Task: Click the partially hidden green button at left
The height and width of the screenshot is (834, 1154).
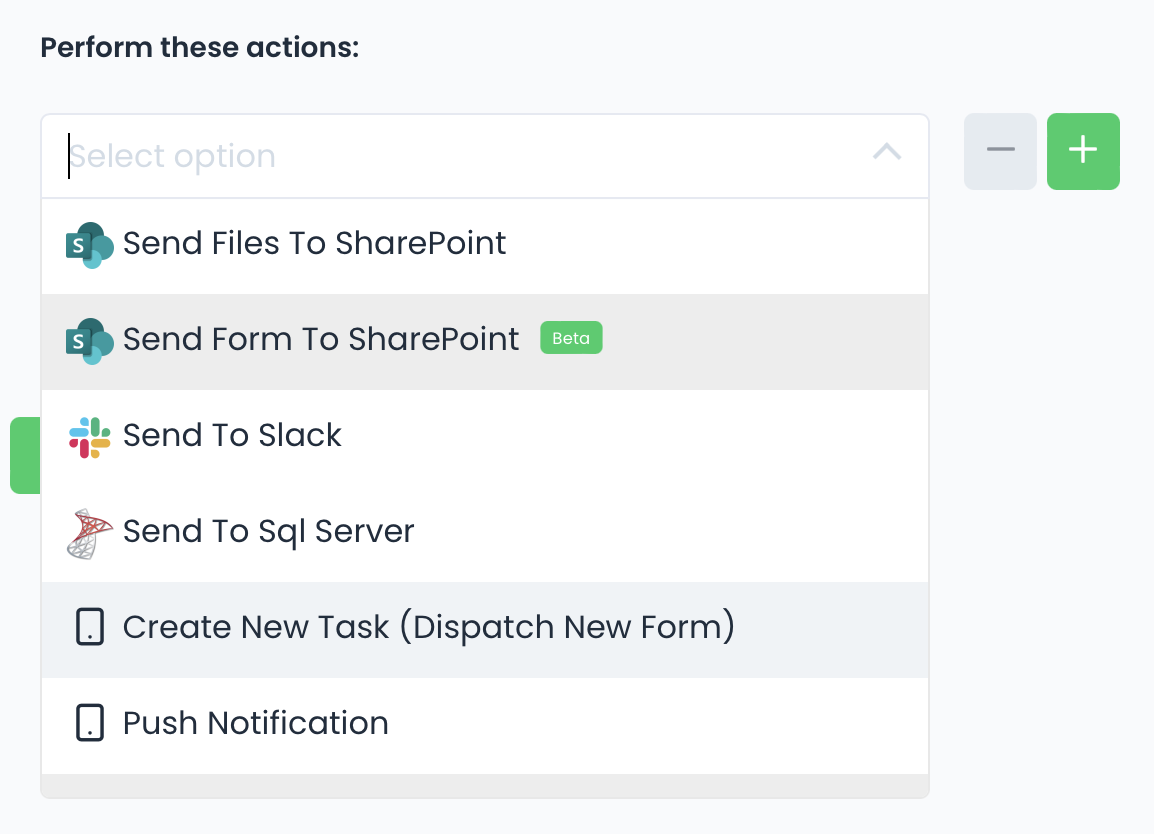Action: tap(25, 456)
